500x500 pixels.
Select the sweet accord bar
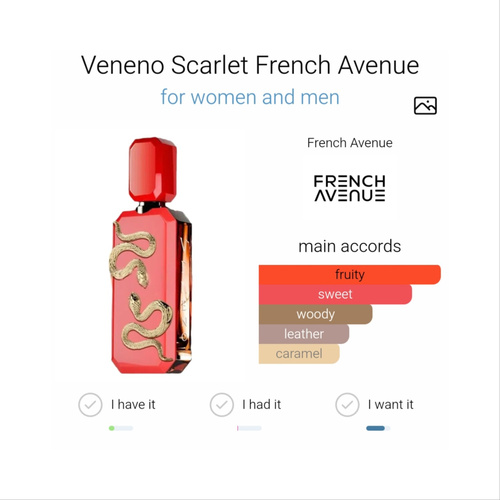pyautogui.click(x=335, y=294)
